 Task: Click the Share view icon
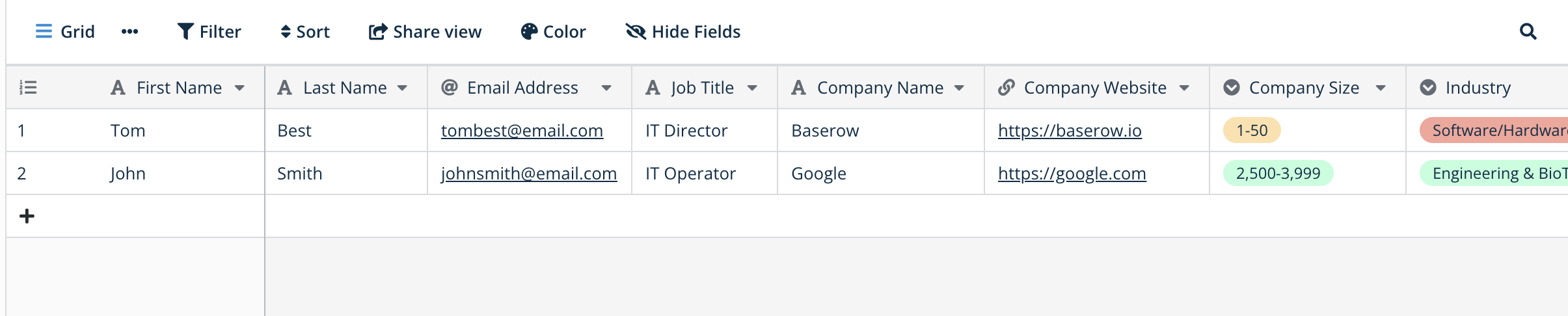[377, 31]
